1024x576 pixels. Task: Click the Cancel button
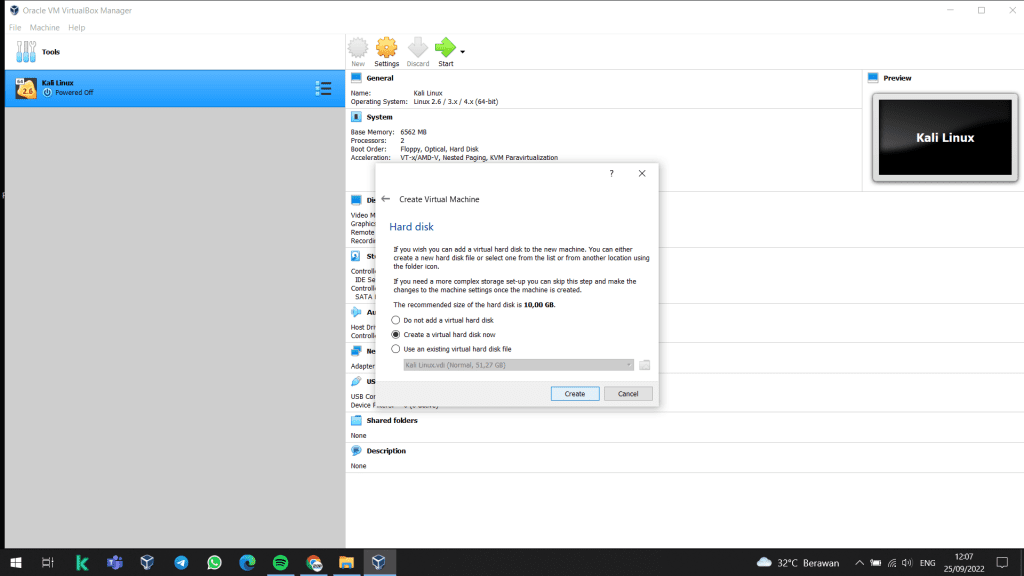point(628,394)
